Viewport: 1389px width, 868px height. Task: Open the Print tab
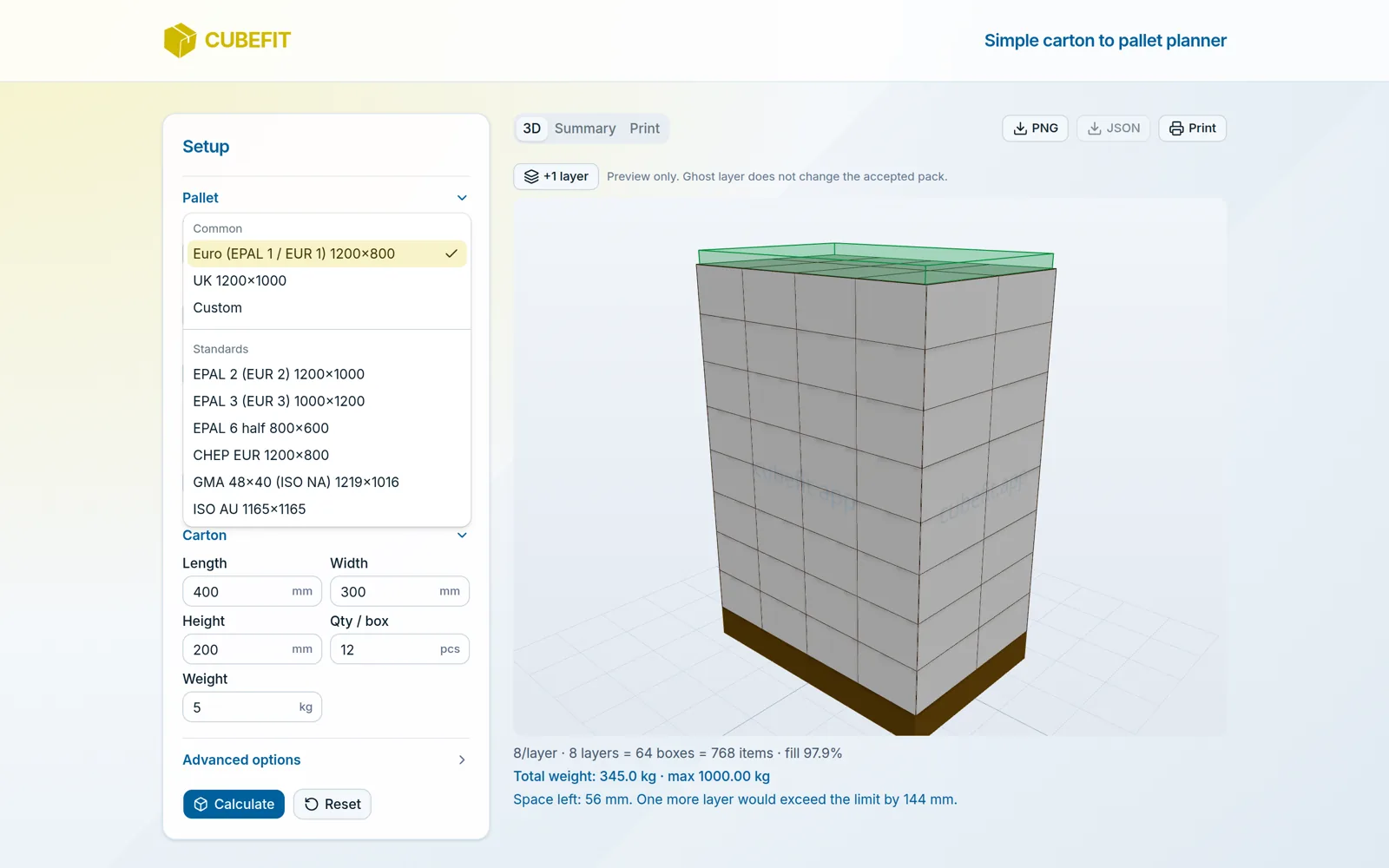point(644,128)
